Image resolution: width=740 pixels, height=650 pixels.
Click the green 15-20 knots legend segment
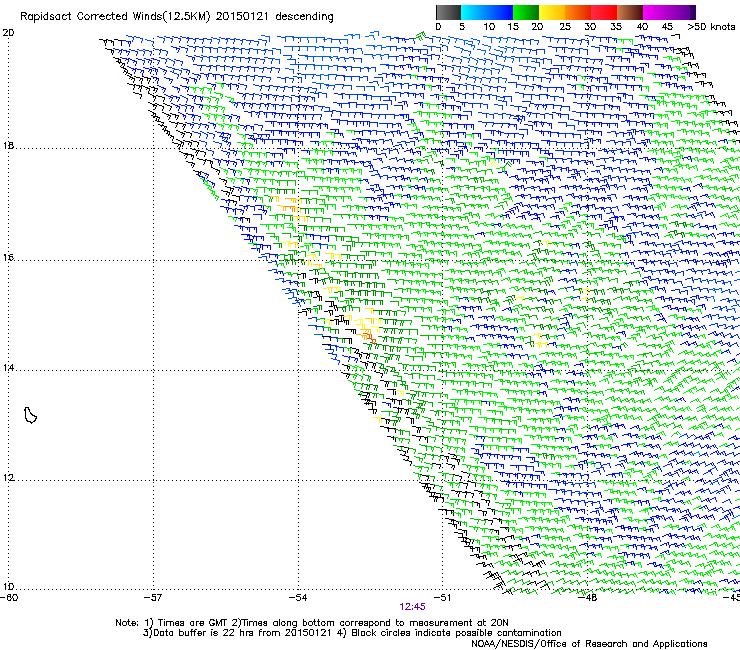526,12
